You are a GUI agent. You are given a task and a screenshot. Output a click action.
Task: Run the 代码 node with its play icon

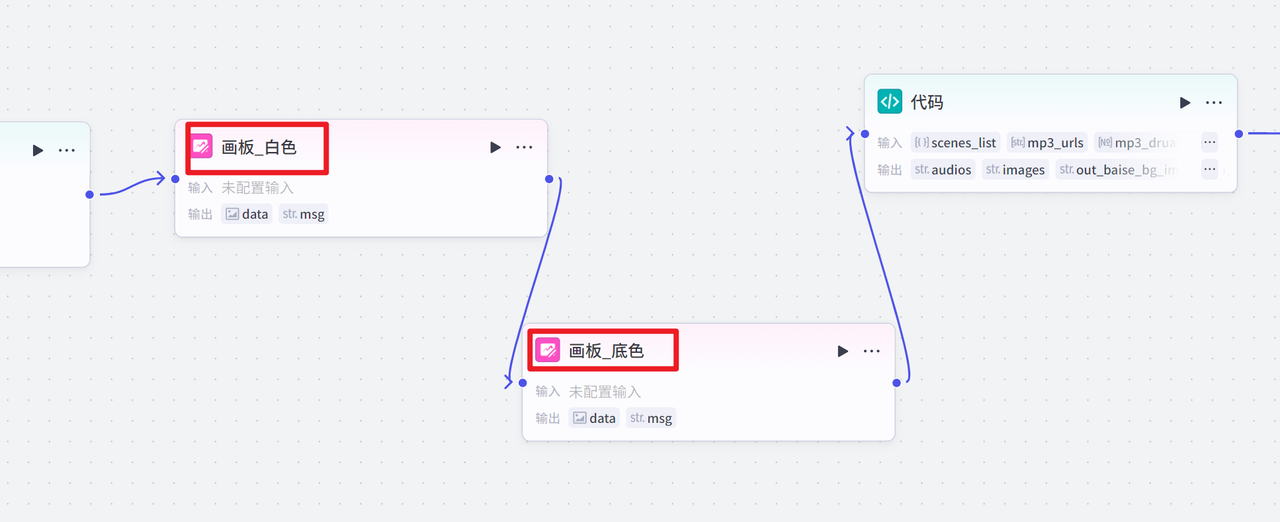click(x=1185, y=102)
